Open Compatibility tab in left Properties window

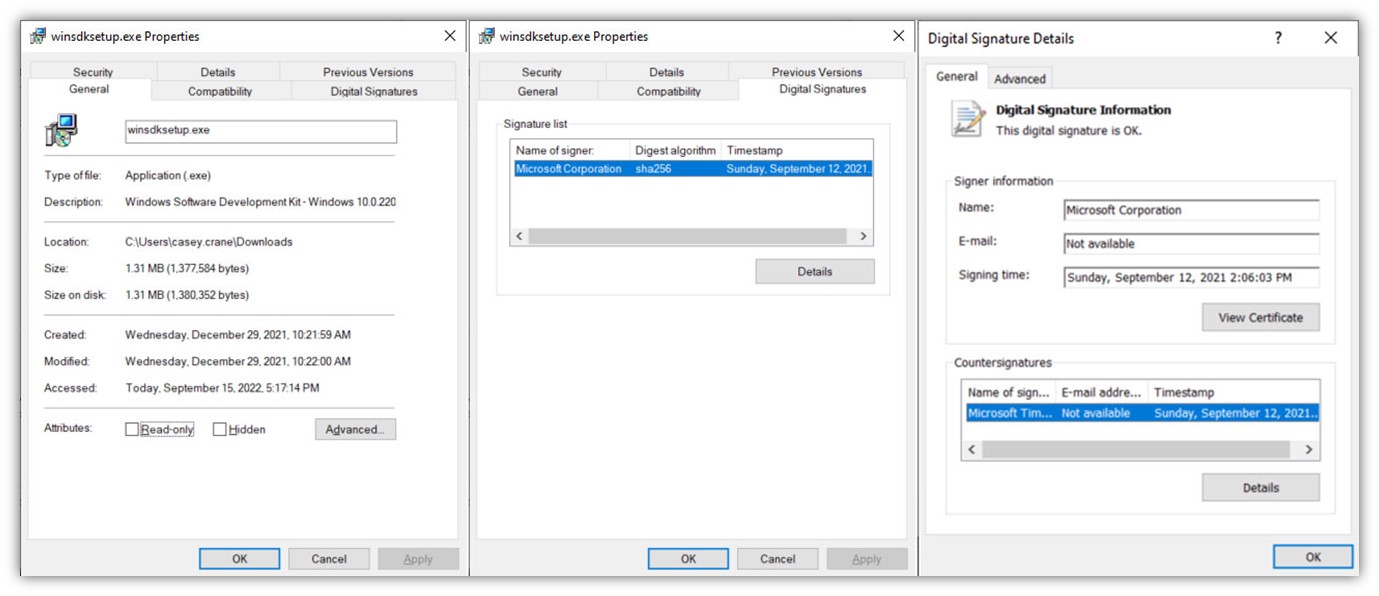pyautogui.click(x=220, y=91)
